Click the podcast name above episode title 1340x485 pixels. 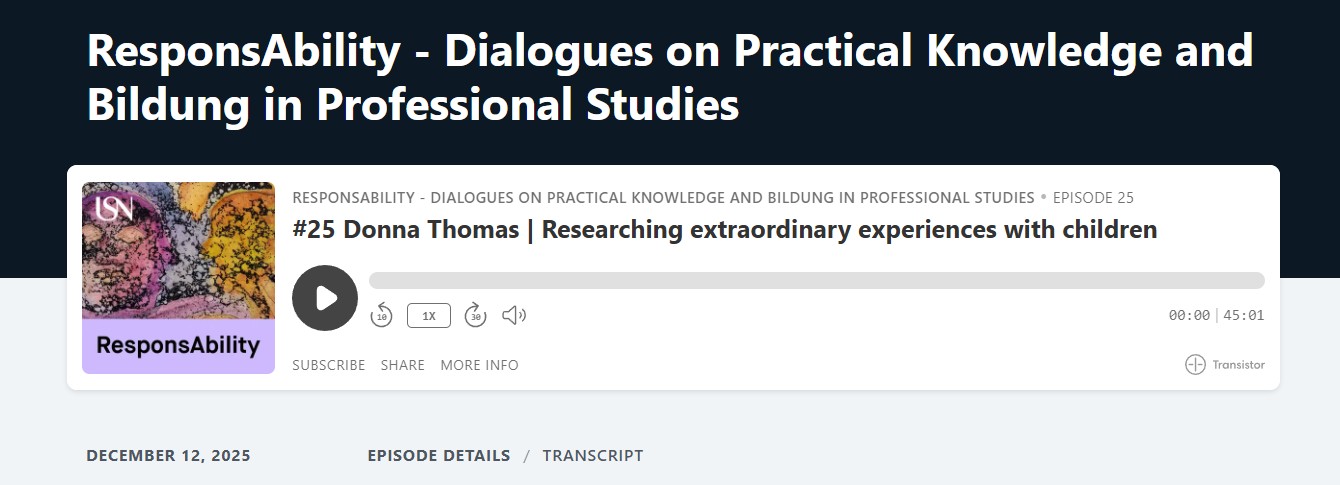click(x=663, y=198)
